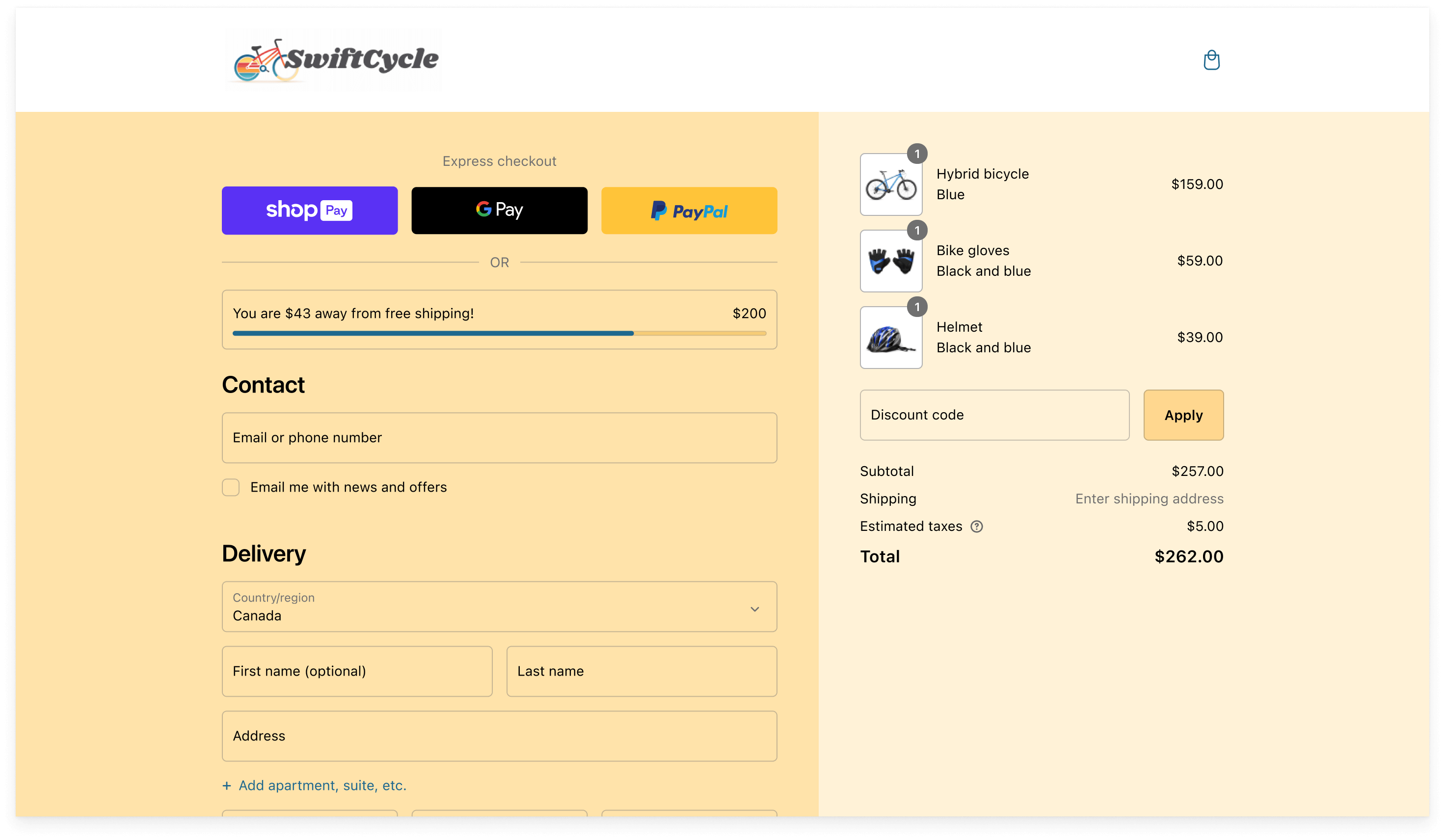The height and width of the screenshot is (840, 1445).
Task: Click the Email or phone number field
Action: [x=499, y=438]
